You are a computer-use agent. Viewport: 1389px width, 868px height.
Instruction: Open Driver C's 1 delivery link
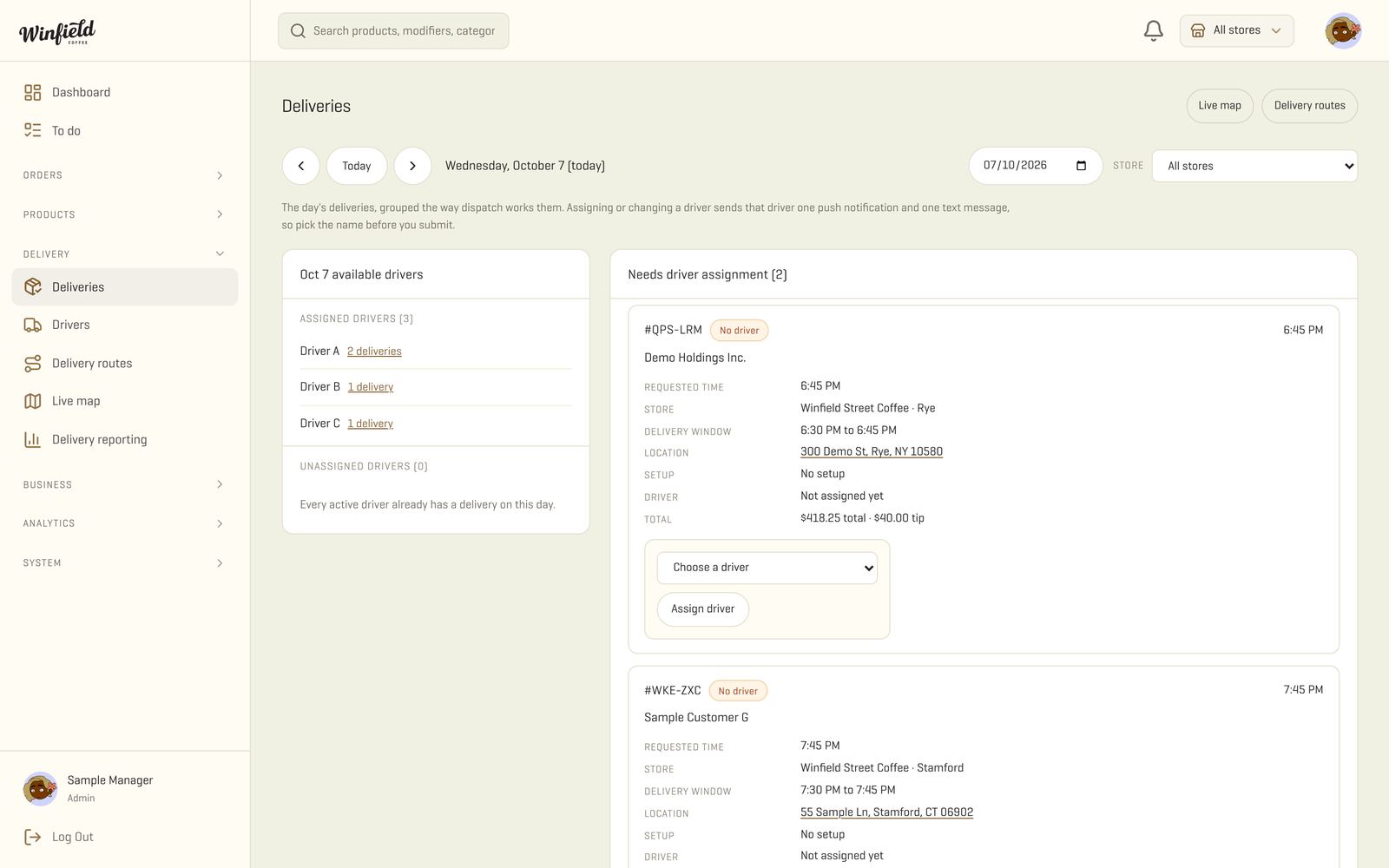coord(370,424)
